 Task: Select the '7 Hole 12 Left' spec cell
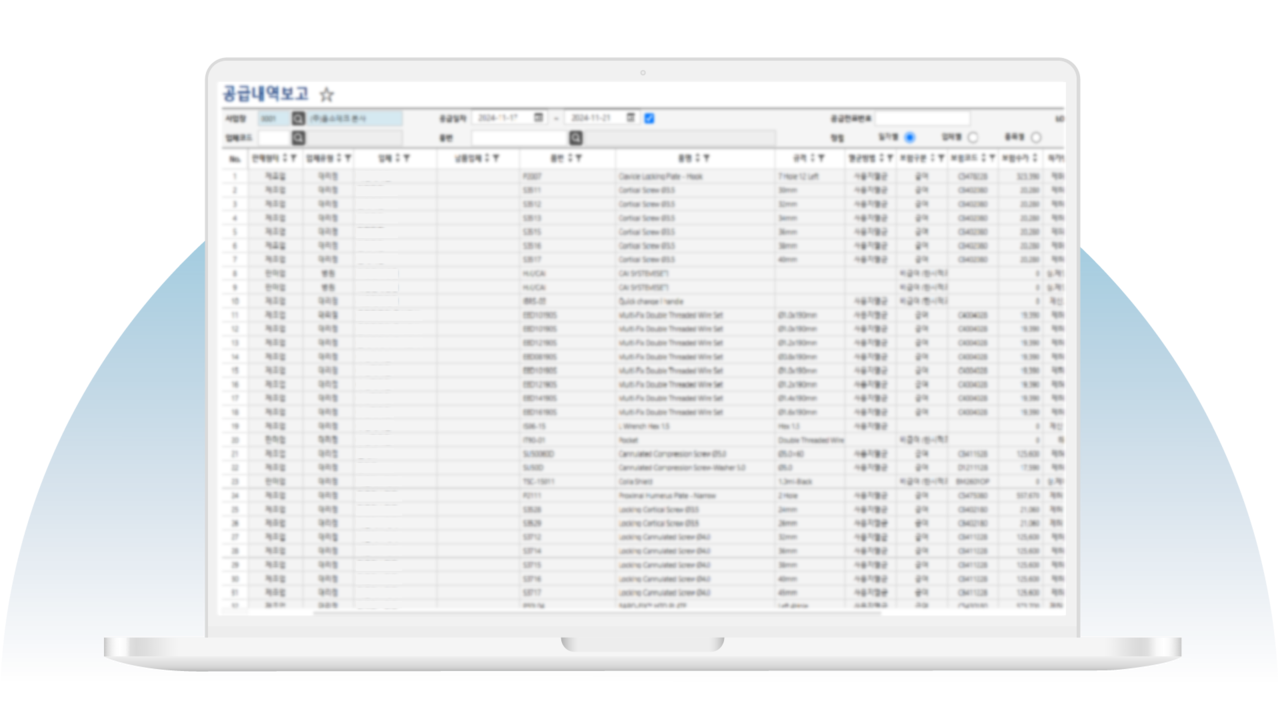pos(810,176)
